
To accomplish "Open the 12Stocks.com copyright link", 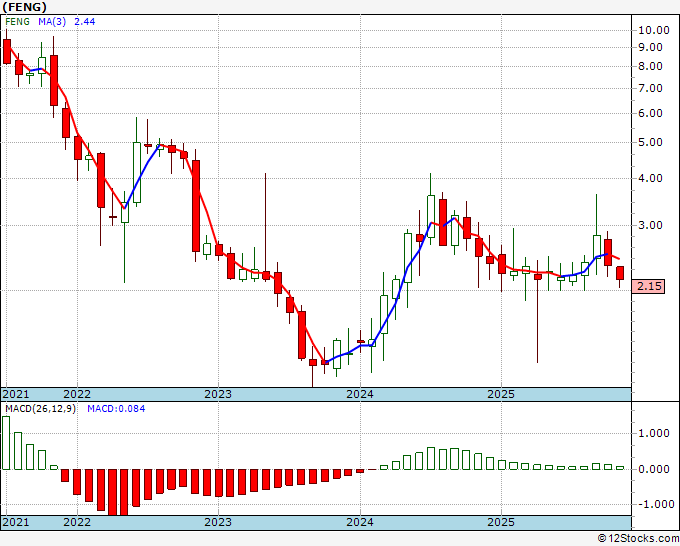I will click(638, 539).
